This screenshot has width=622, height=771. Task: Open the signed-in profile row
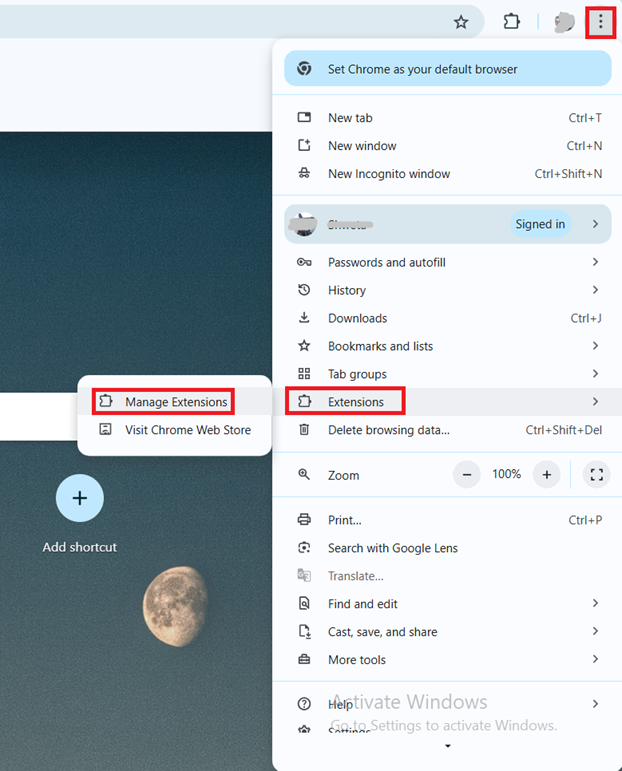point(447,224)
